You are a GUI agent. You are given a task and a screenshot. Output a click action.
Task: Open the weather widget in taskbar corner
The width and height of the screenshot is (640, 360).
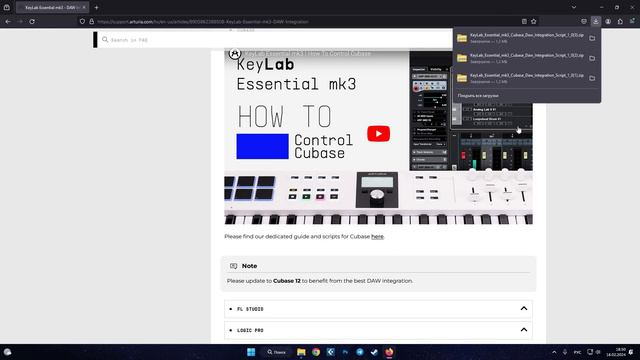tap(7, 352)
